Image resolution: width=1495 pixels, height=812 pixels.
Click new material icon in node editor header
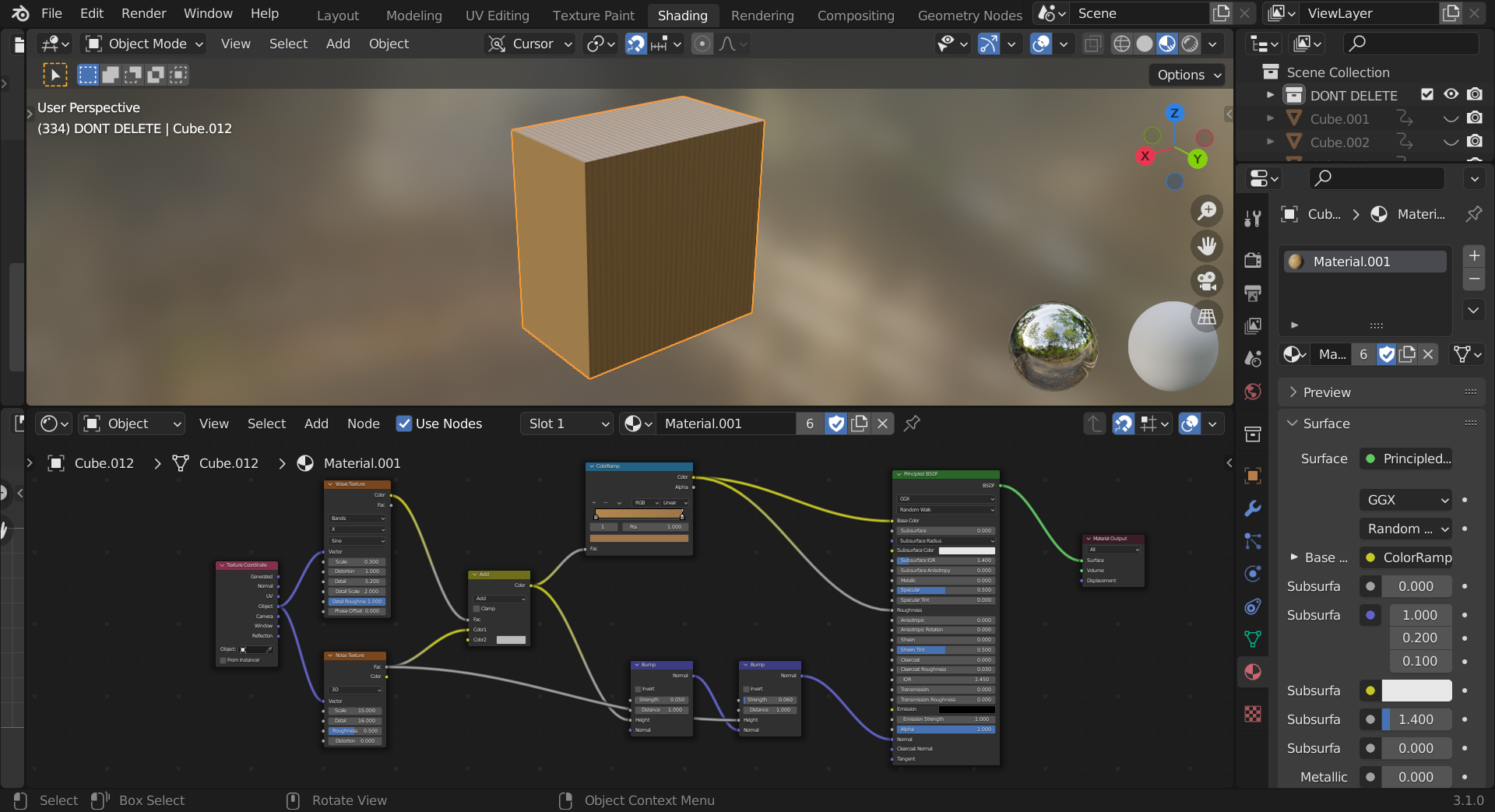pos(860,424)
